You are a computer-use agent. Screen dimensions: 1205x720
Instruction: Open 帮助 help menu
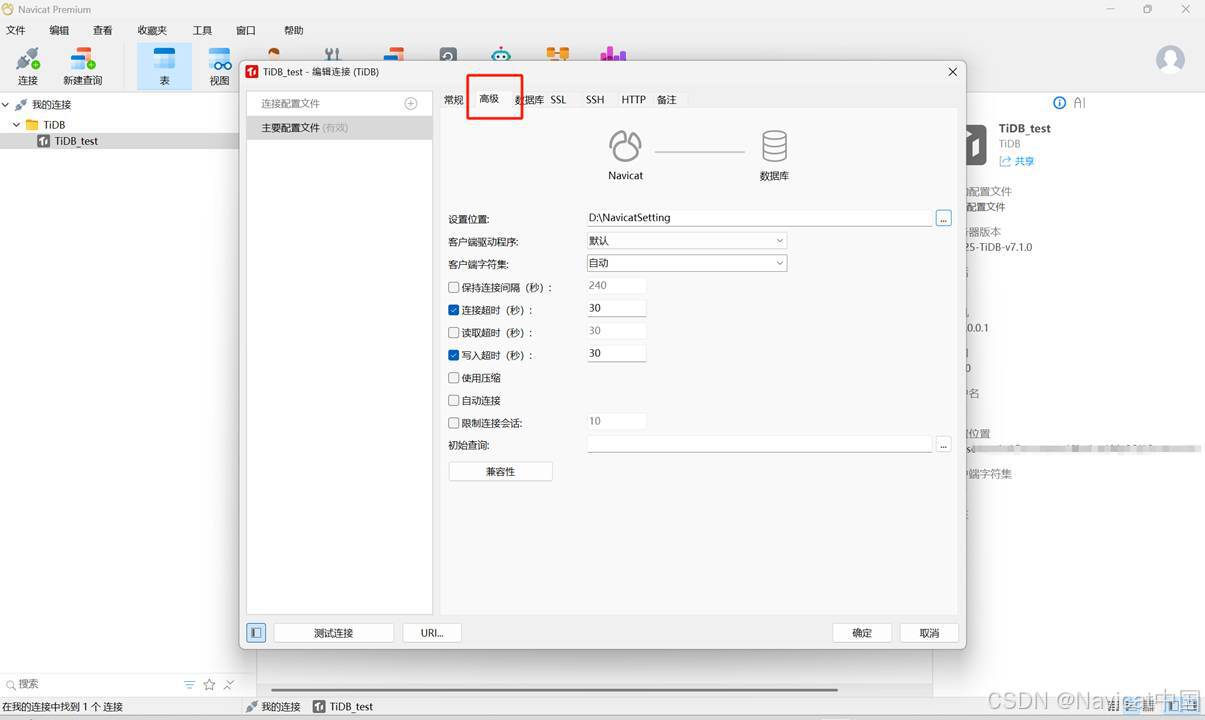click(x=293, y=31)
